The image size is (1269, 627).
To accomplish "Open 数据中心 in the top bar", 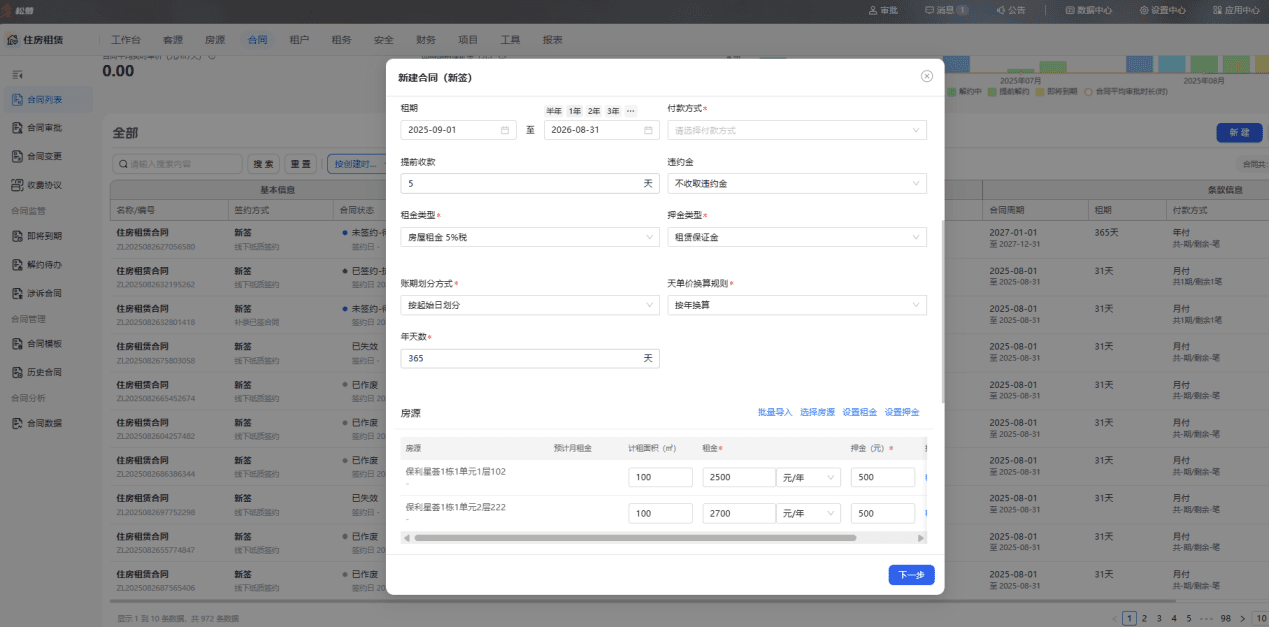I will pyautogui.click(x=1088, y=10).
